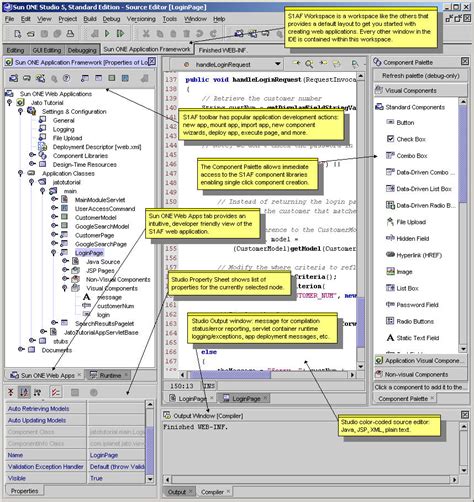Screen dimensions: 474x502
Task: Click the Output Window horizontal scrollbar right arrow
Action: [455, 480]
